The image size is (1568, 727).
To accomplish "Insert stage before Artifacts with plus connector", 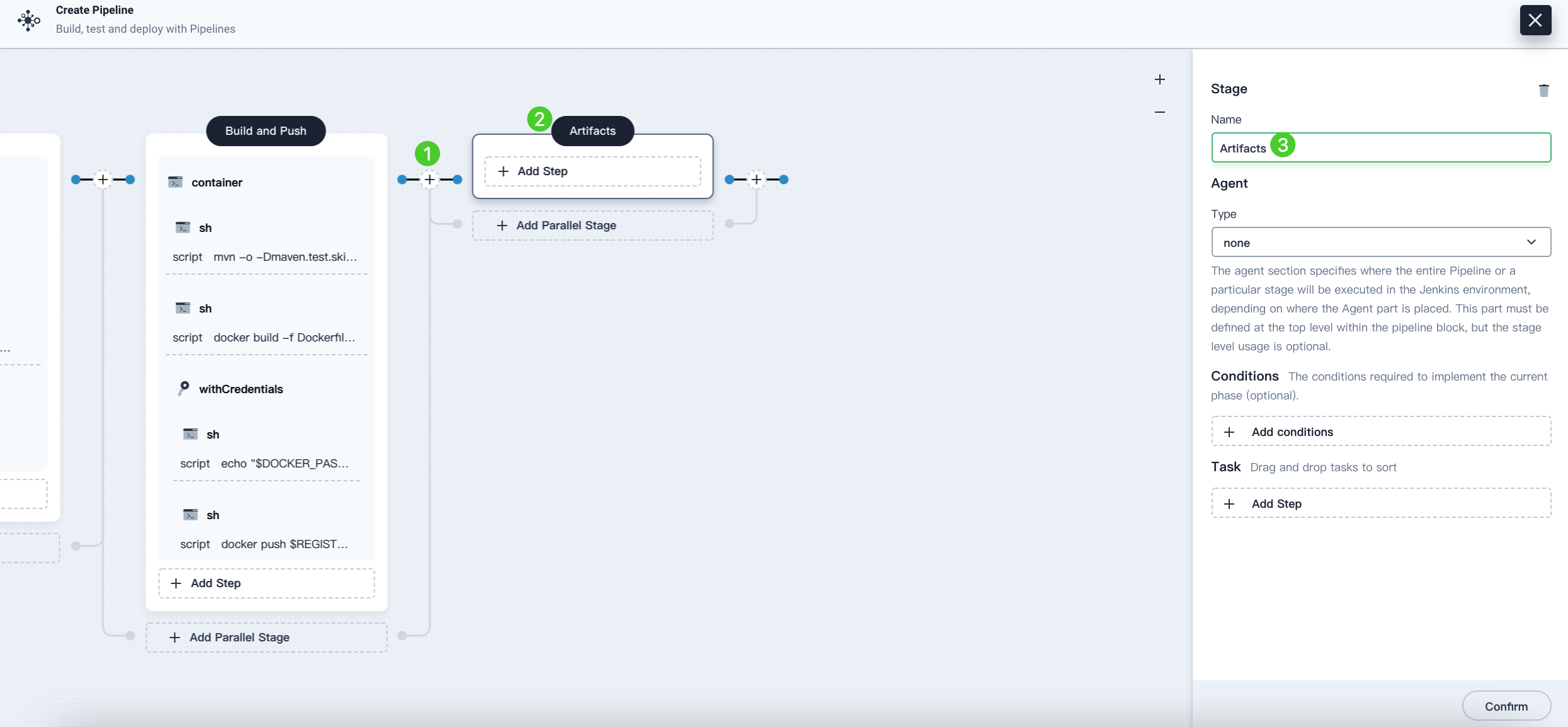I will coord(429,180).
